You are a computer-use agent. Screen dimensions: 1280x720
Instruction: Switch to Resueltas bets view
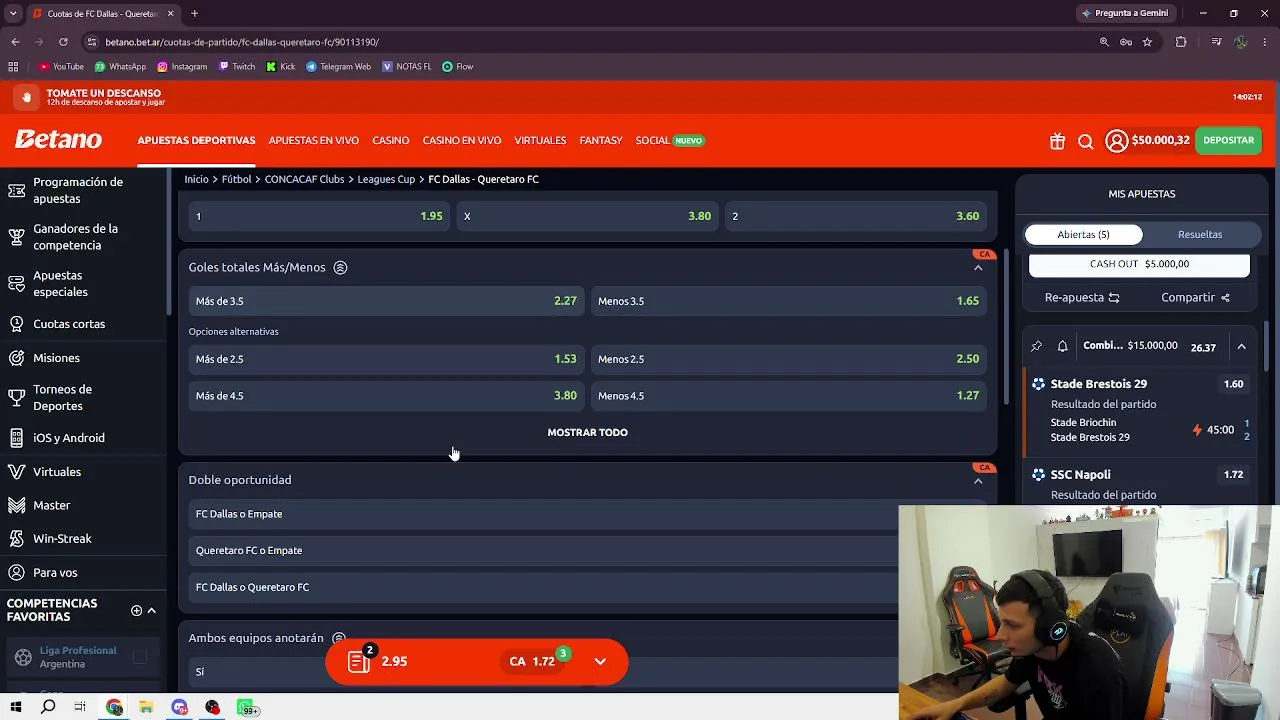(x=1200, y=234)
